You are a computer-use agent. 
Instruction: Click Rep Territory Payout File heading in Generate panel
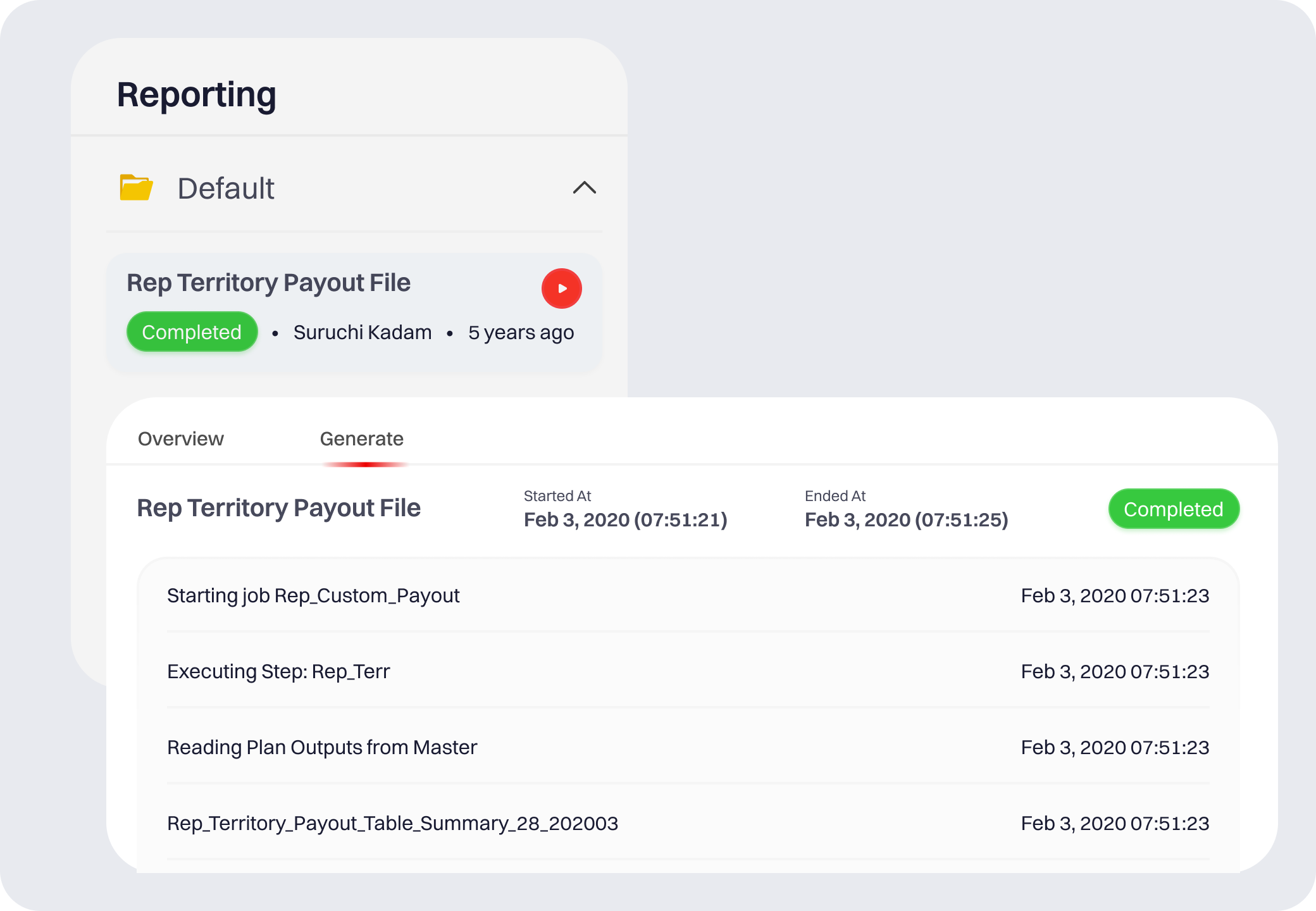[x=278, y=508]
